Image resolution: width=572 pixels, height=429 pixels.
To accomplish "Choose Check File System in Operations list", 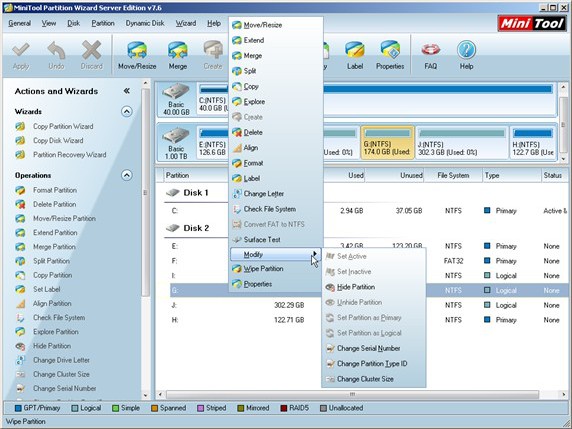I will 59,318.
